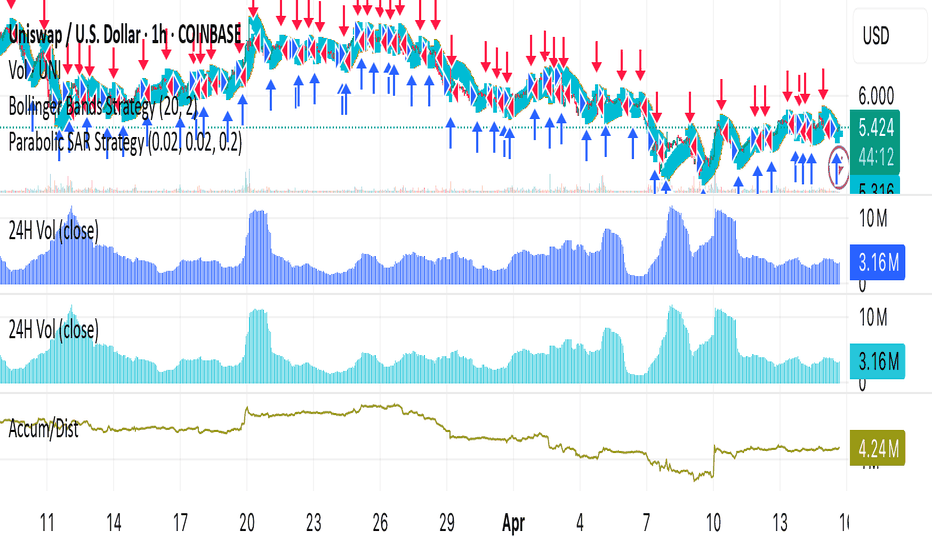Click the 7 date on the time axis

pyautogui.click(x=646, y=523)
